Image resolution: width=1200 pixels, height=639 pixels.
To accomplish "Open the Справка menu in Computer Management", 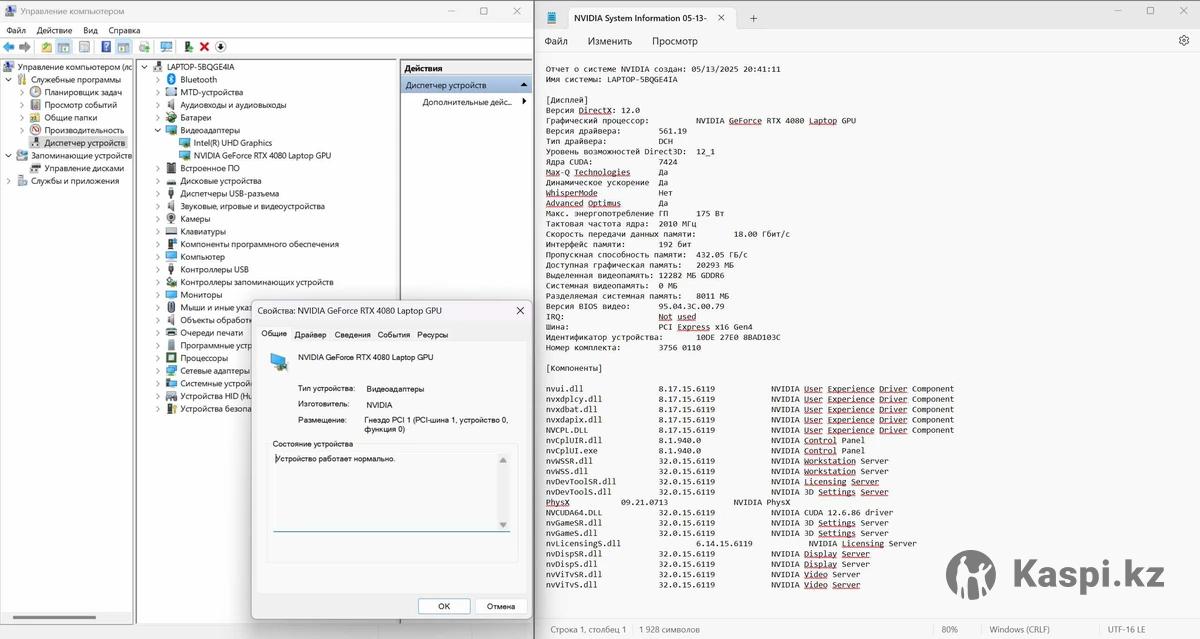I will pos(124,30).
